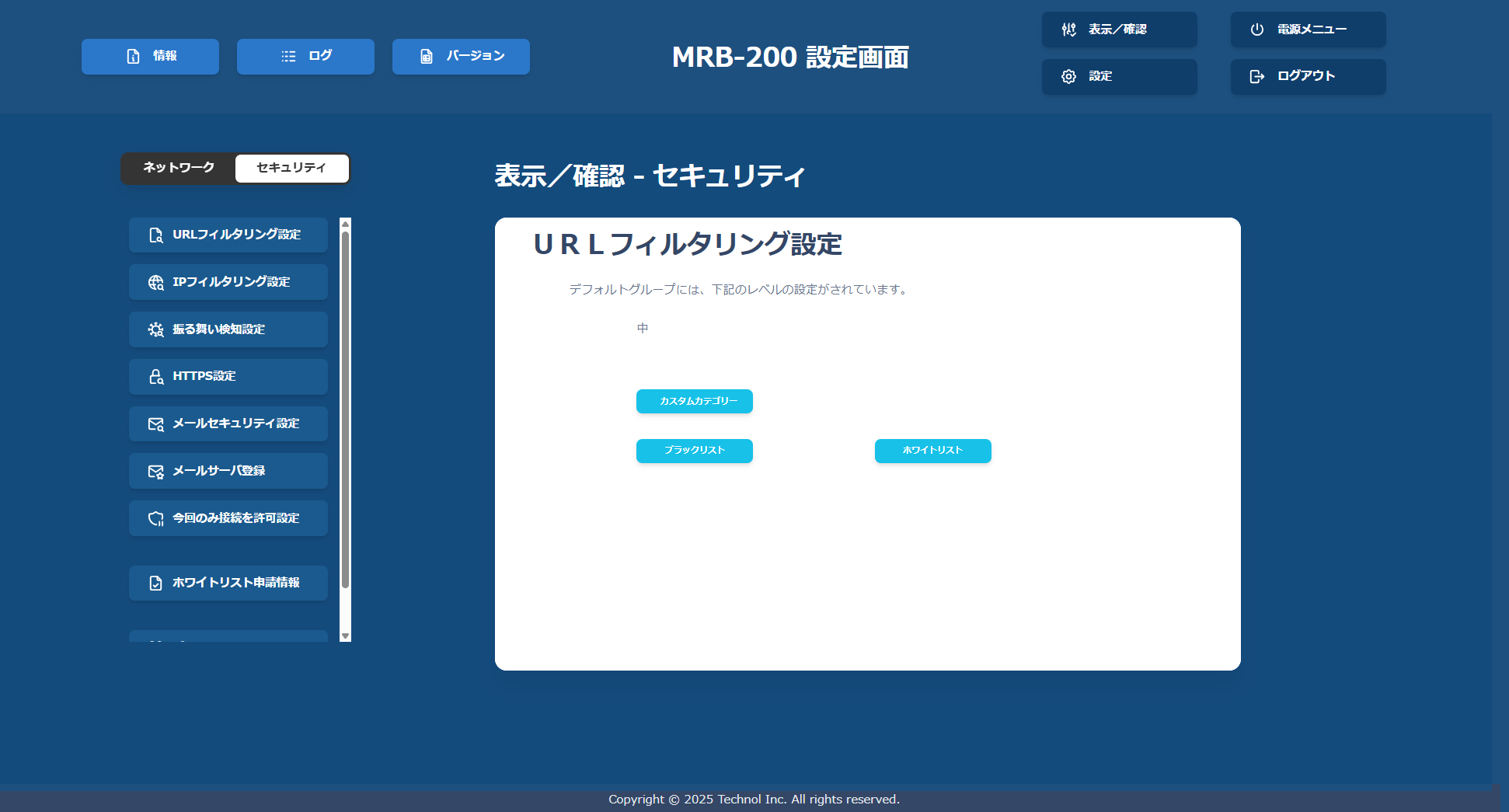Click the info document icon beside 情報
This screenshot has width=1509, height=812.
click(133, 57)
